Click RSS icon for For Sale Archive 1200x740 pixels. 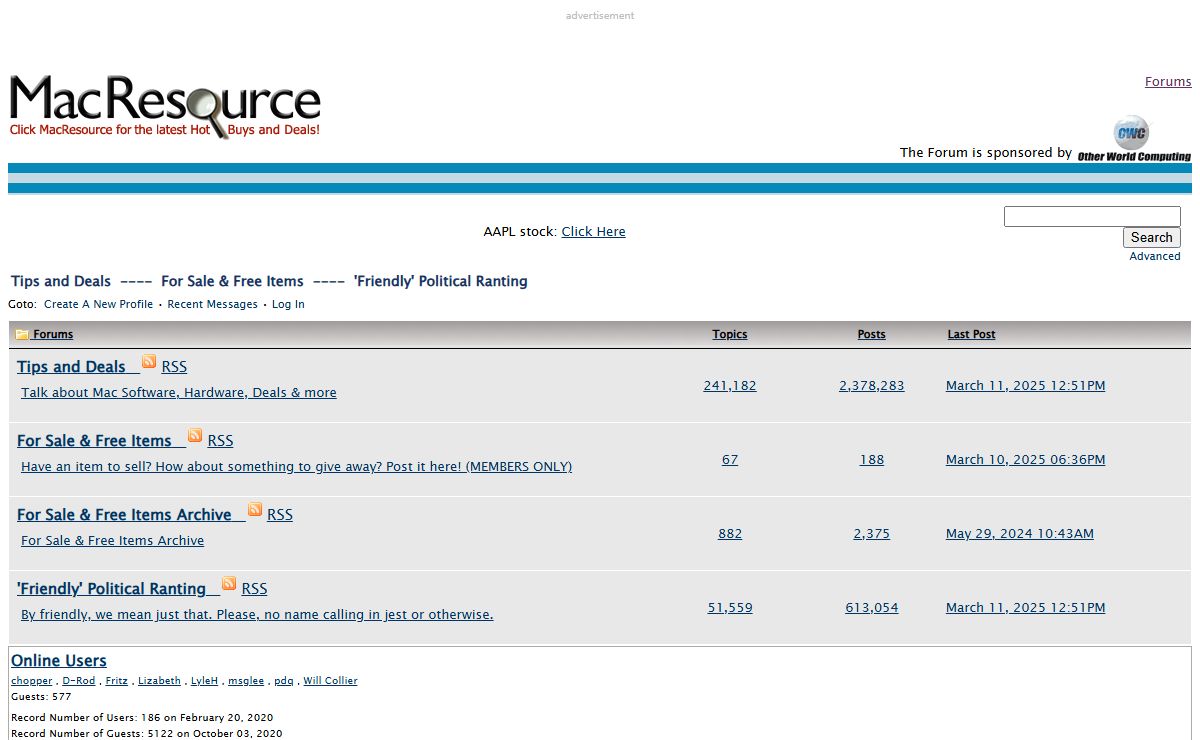click(255, 510)
